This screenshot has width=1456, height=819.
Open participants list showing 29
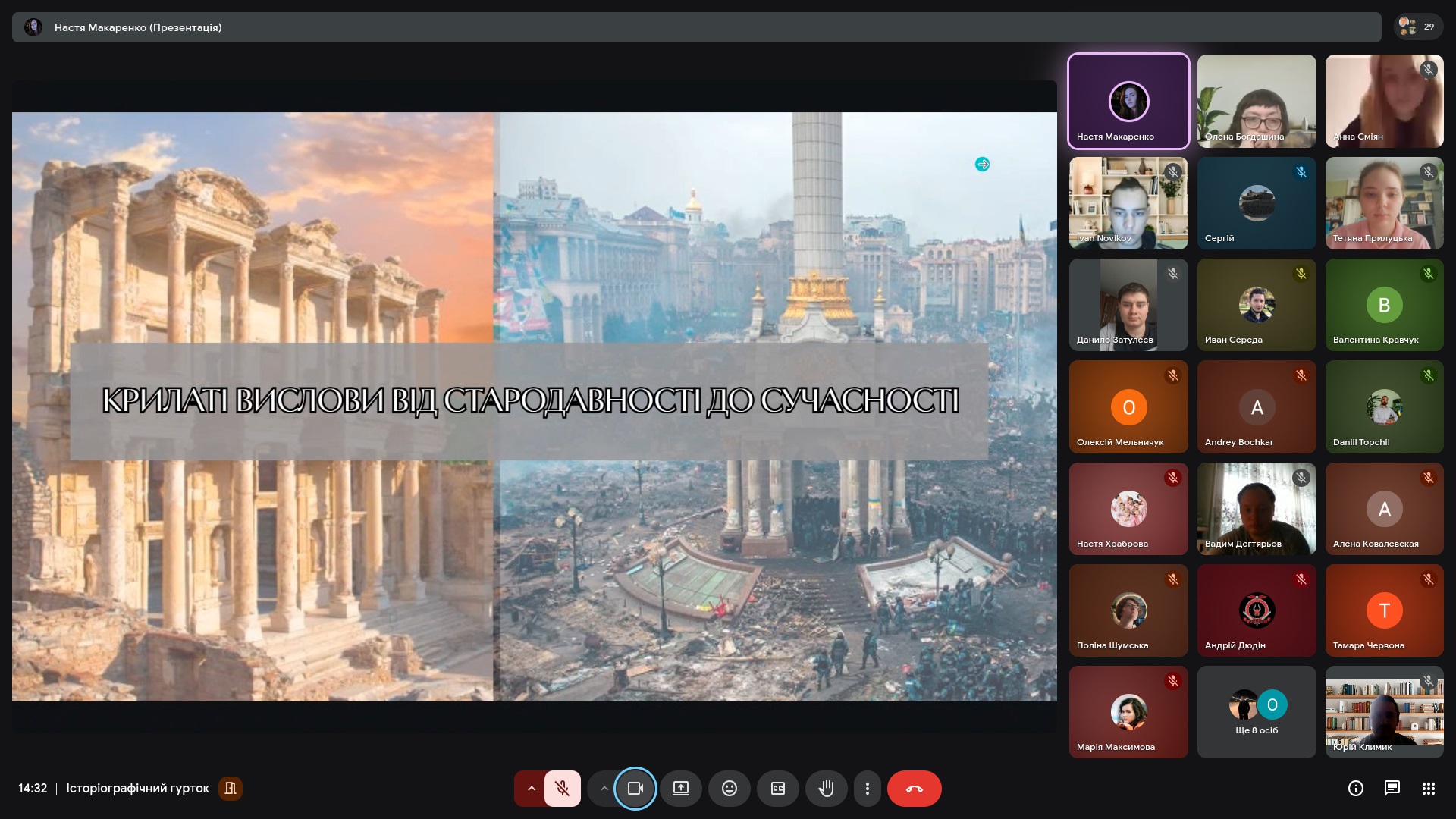click(x=1417, y=27)
